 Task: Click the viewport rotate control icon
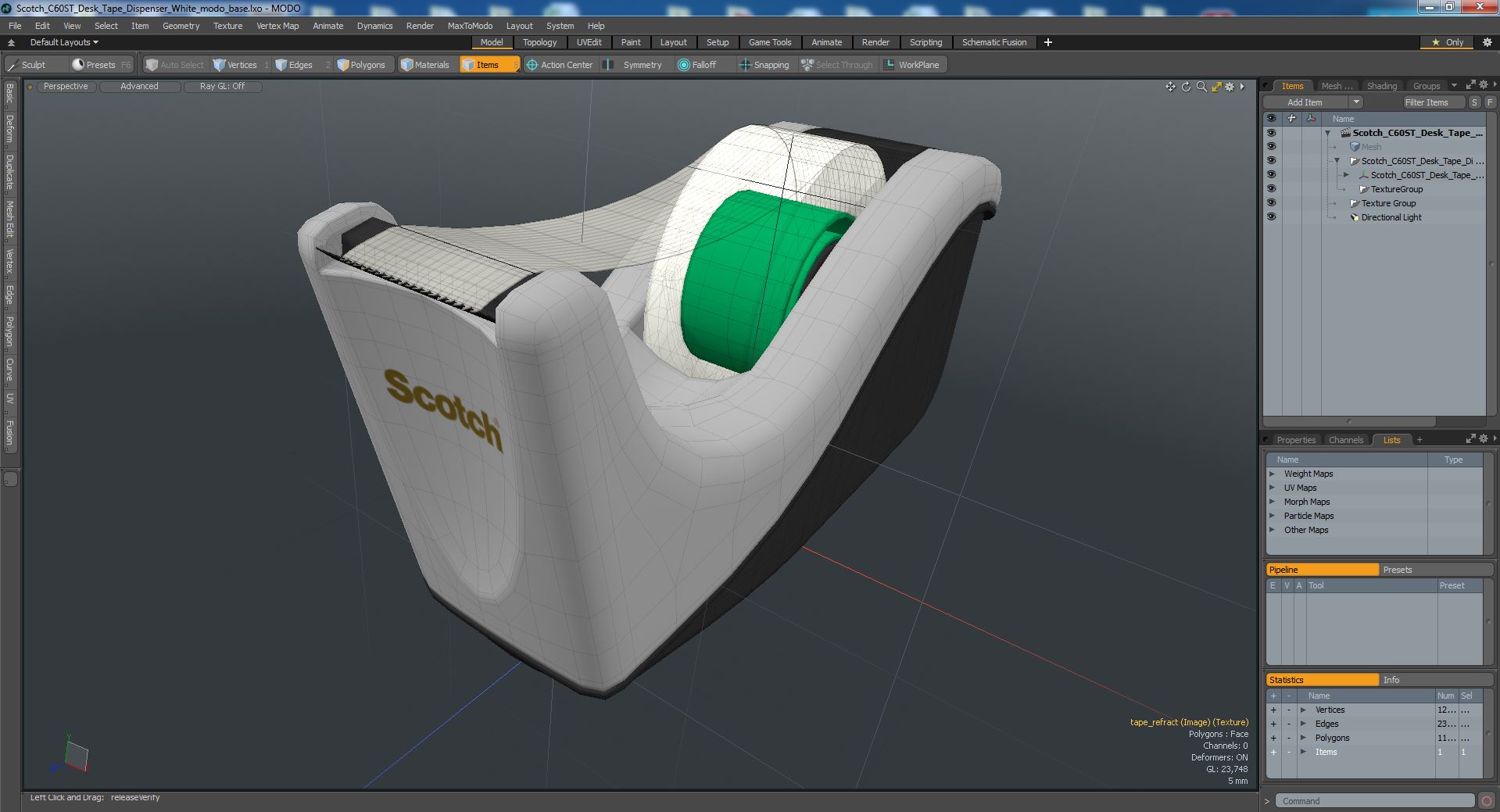(1186, 87)
